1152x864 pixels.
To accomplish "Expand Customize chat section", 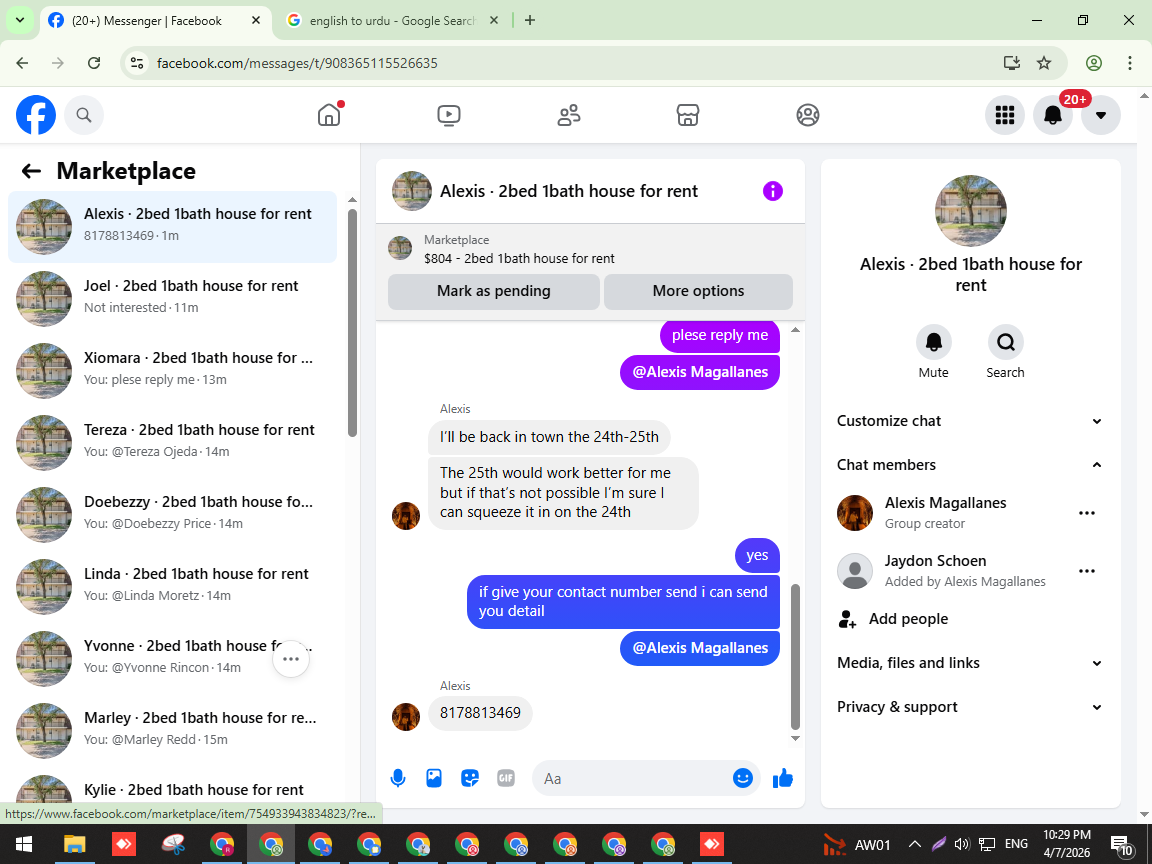I will (970, 421).
